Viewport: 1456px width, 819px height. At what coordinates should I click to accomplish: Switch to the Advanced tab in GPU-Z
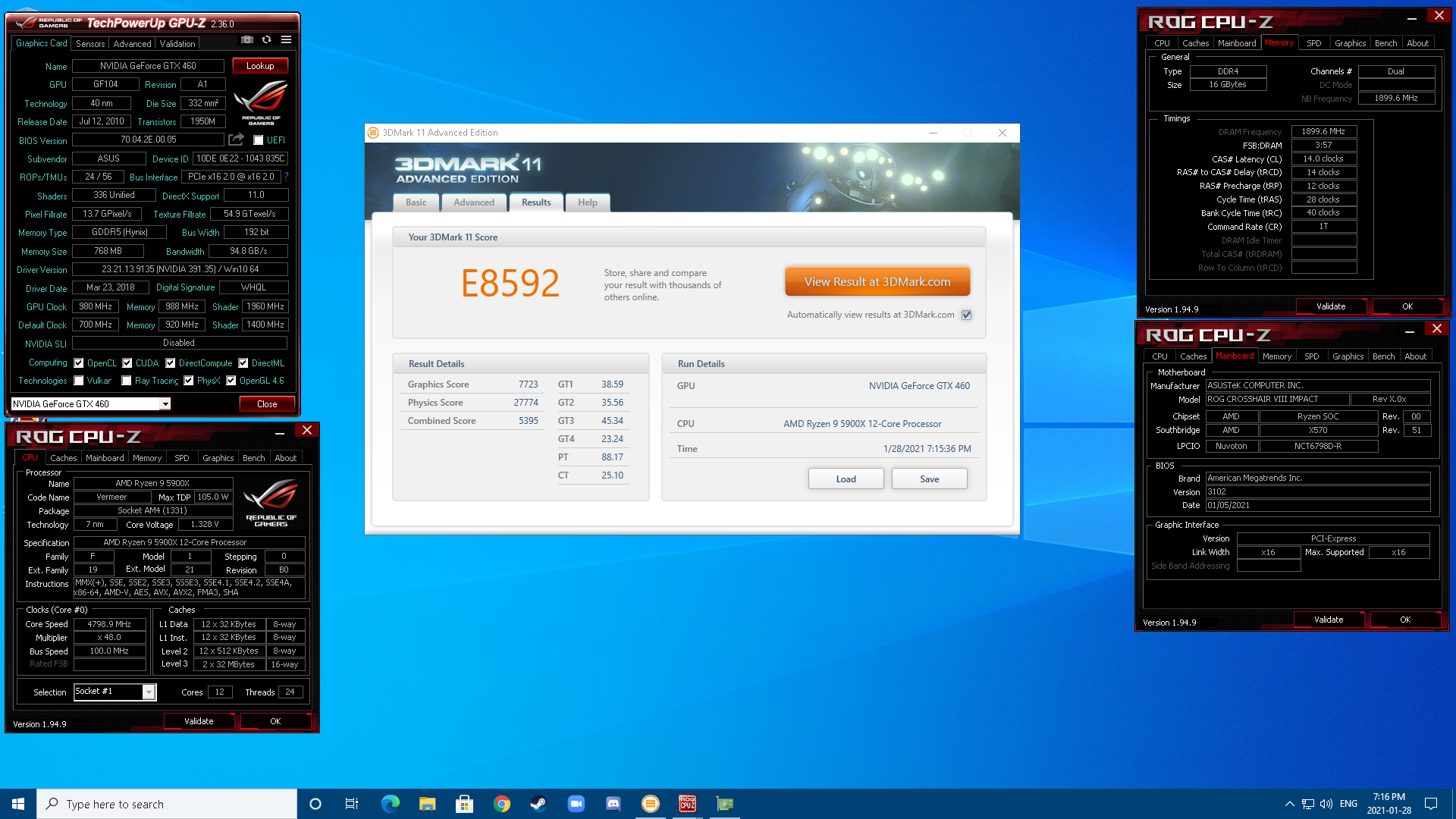(x=132, y=44)
